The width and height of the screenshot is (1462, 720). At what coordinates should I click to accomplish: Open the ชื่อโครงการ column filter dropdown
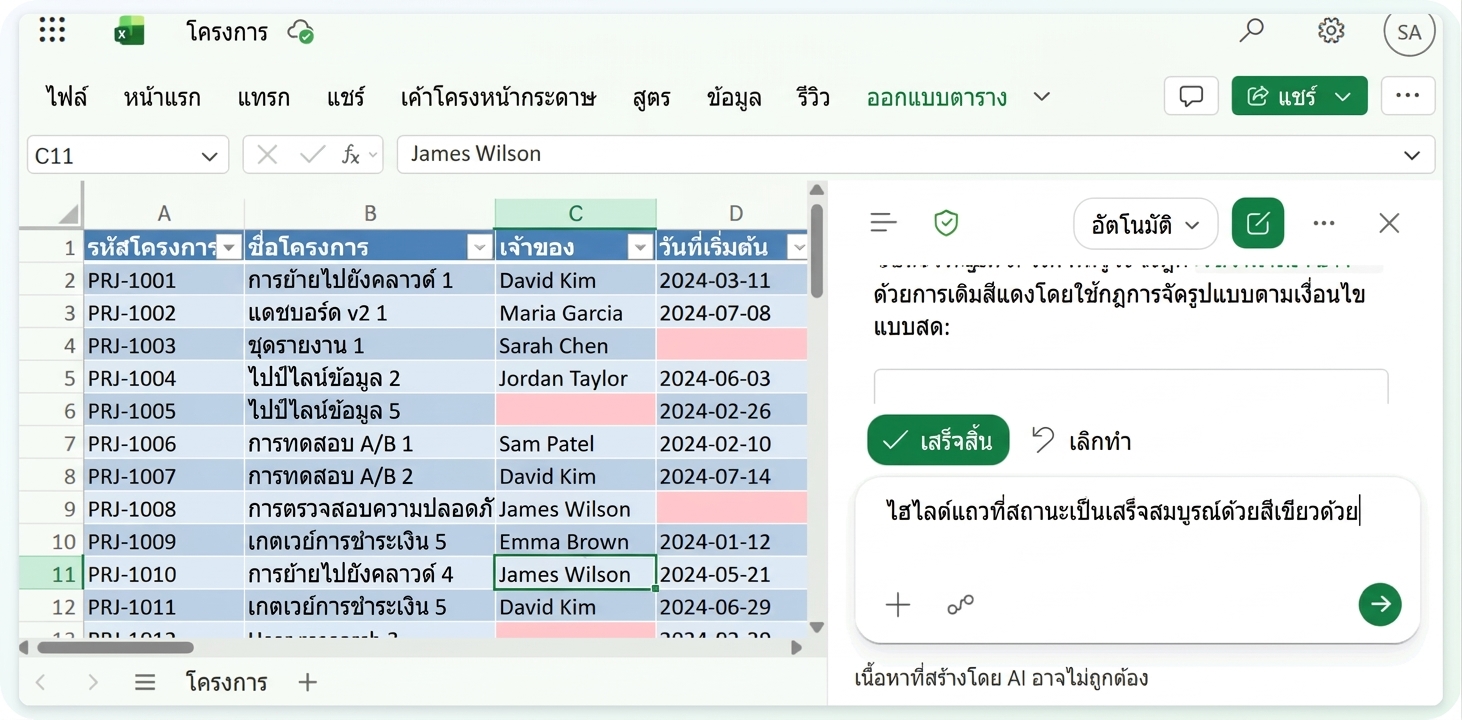click(479, 248)
